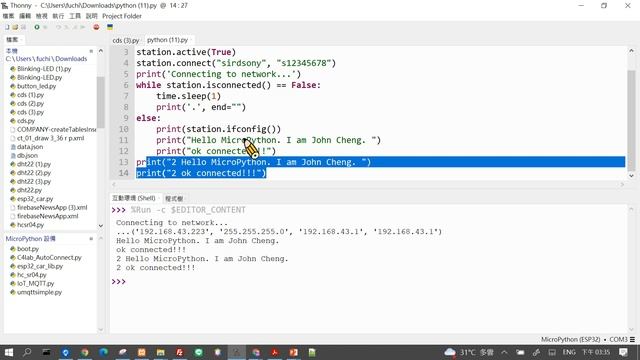Open the Project Folder menu
The width and height of the screenshot is (640, 360).
[x=122, y=16]
